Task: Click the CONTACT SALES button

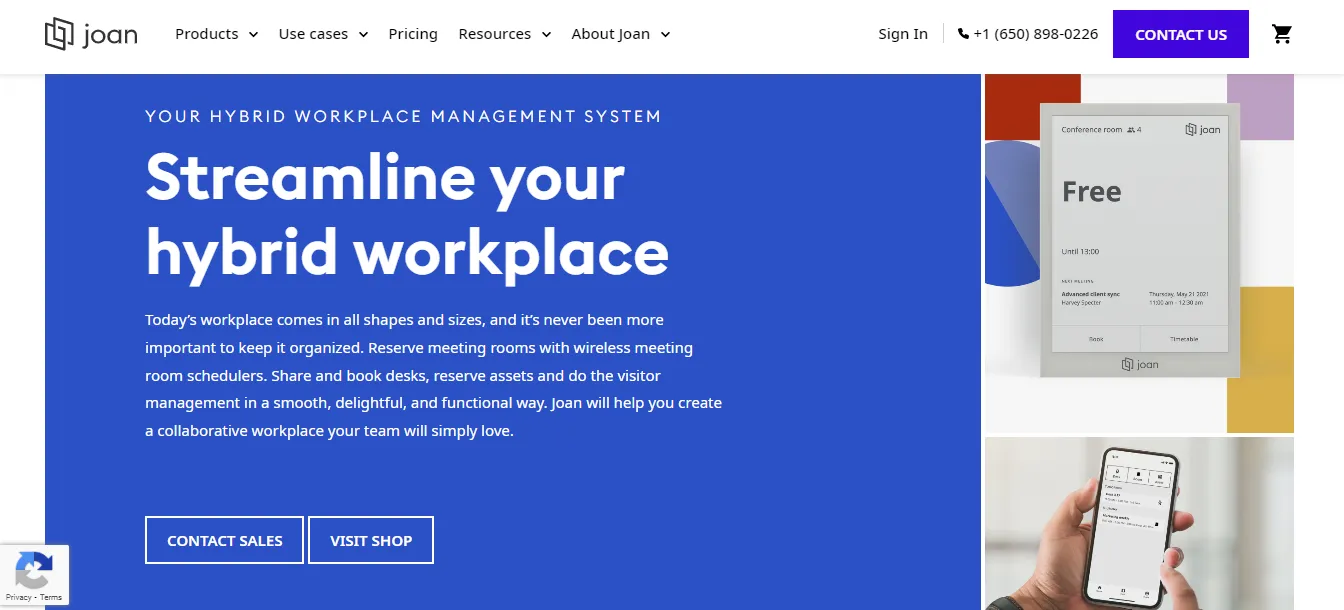Action: click(224, 540)
